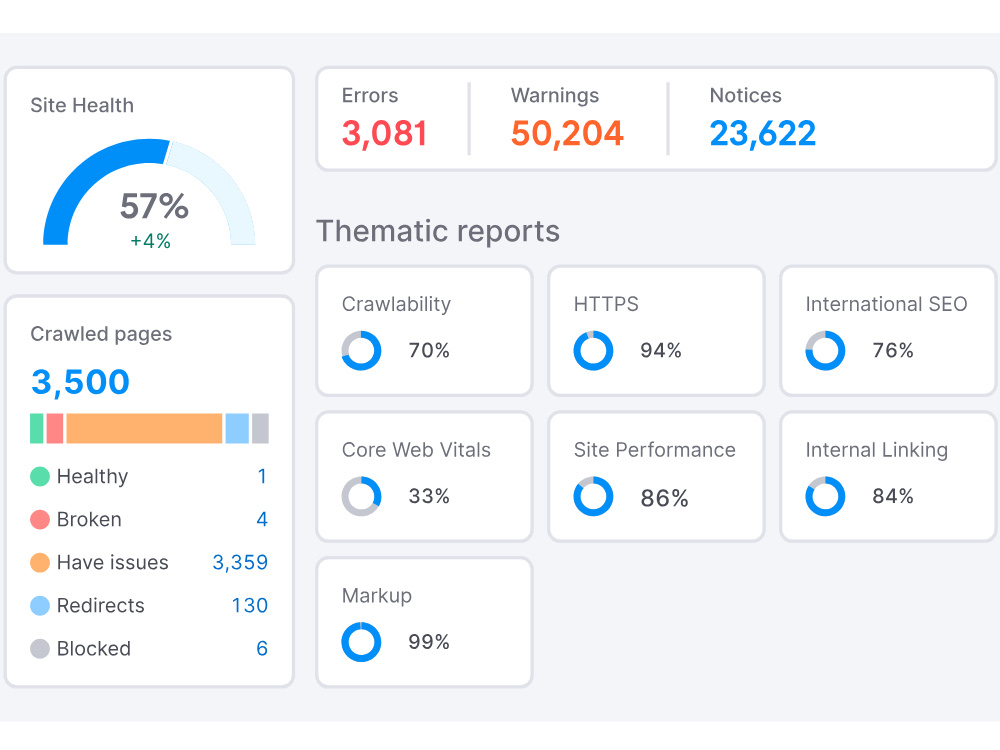
Task: Open the Crawled pages total 3,500
Action: click(80, 382)
